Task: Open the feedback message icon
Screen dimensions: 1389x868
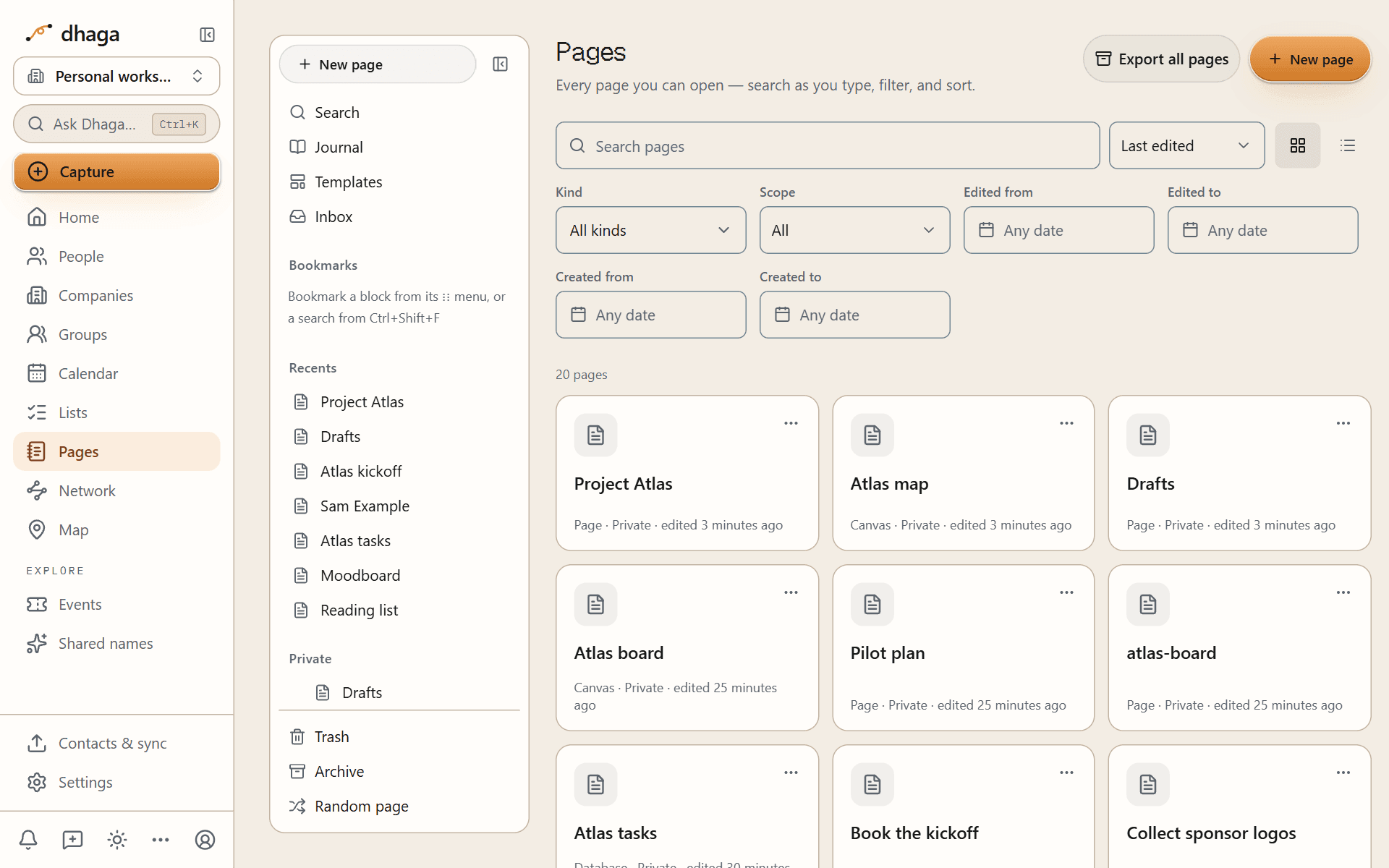Action: click(72, 840)
